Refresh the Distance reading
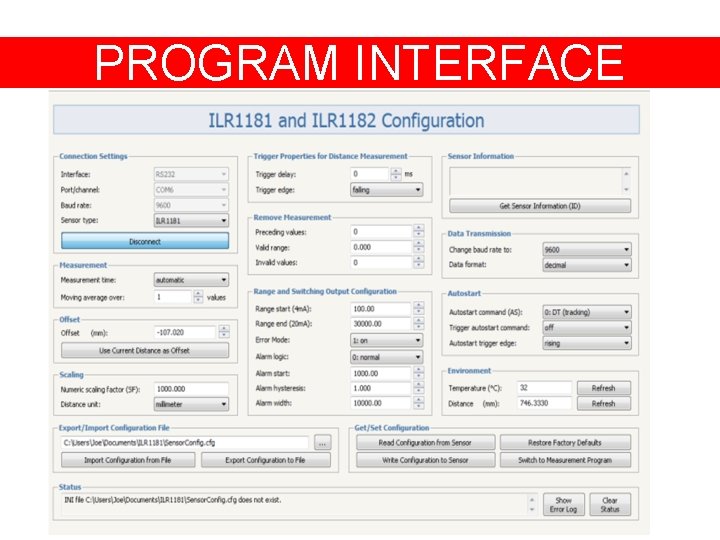This screenshot has height=540, width=720. click(604, 404)
